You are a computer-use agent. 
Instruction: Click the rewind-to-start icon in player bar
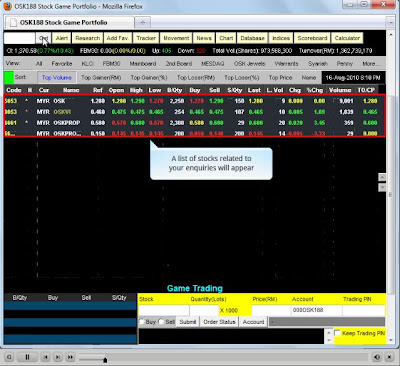pos(9,357)
